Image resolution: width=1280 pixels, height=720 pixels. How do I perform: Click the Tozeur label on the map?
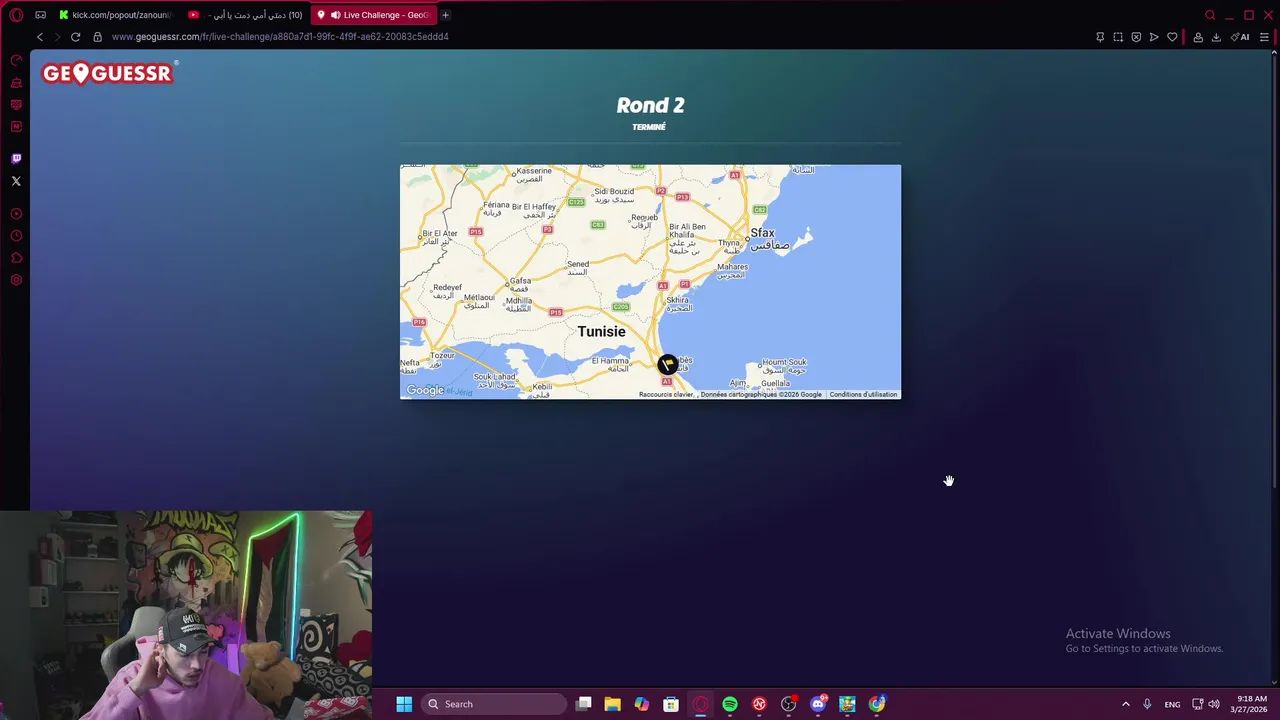tap(442, 356)
